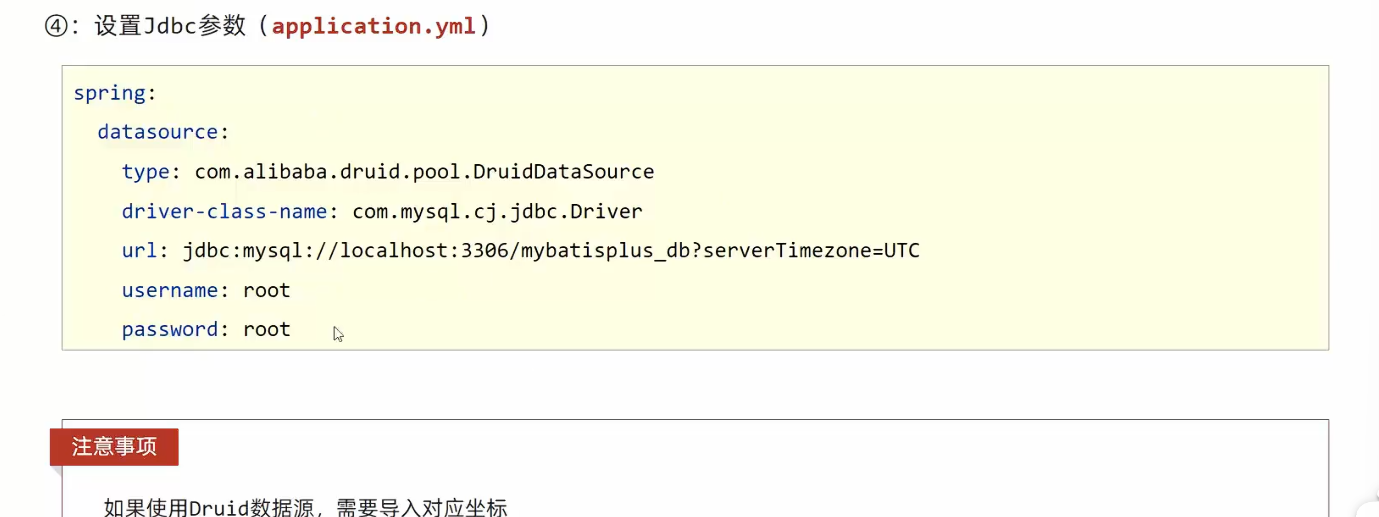Screen dimensions: 1379x517
Task: Click the 注意事项 red label
Action: coord(114,447)
